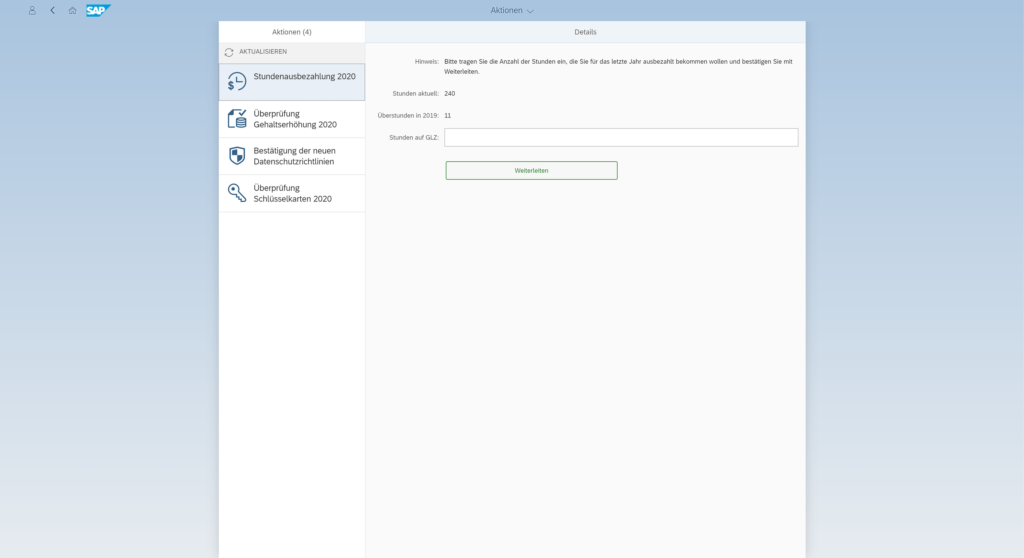Select the Aktionen (4) list header
This screenshot has height=558, width=1024.
pos(292,32)
